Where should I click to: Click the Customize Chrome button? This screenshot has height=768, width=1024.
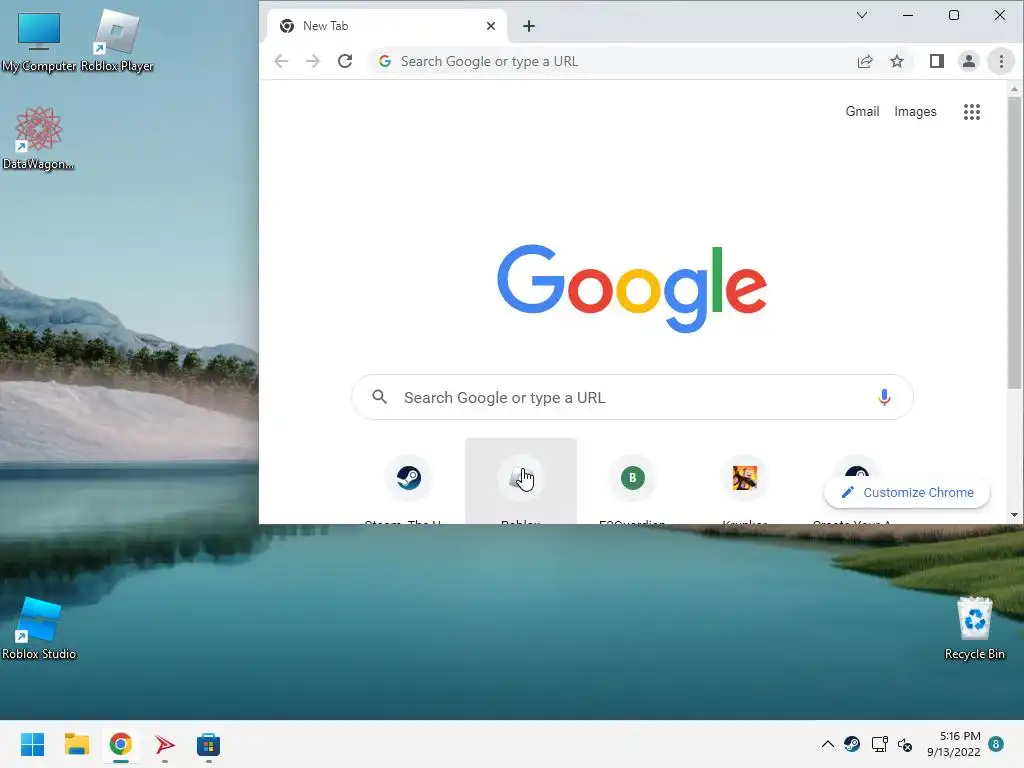click(907, 492)
